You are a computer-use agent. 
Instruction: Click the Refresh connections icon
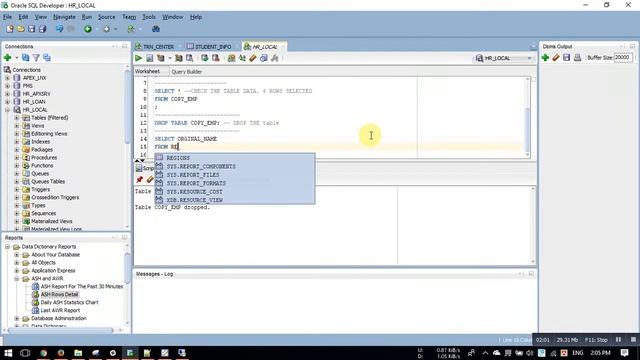[x=25, y=58]
